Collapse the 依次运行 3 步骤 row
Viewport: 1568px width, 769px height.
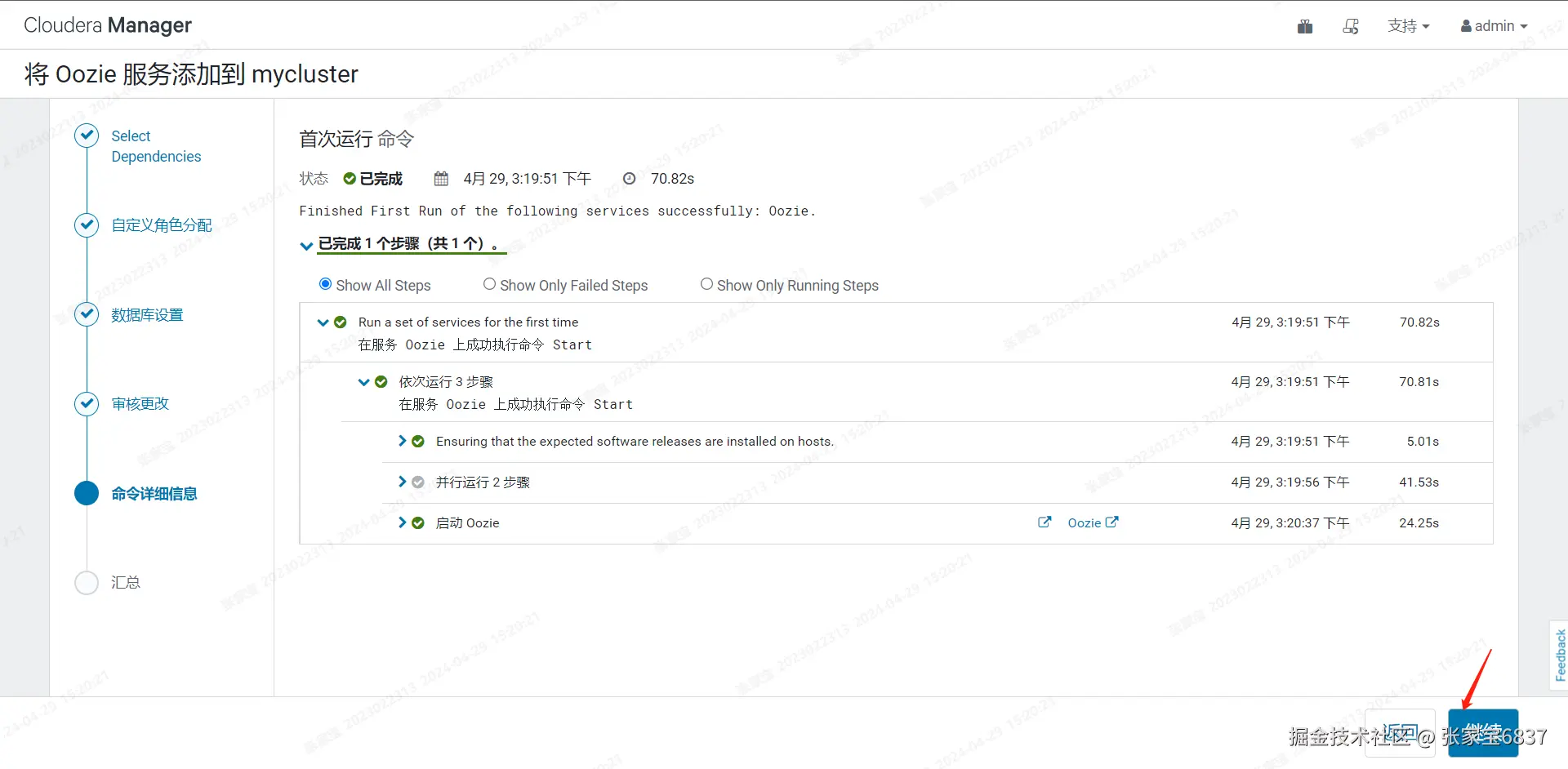pyautogui.click(x=364, y=382)
